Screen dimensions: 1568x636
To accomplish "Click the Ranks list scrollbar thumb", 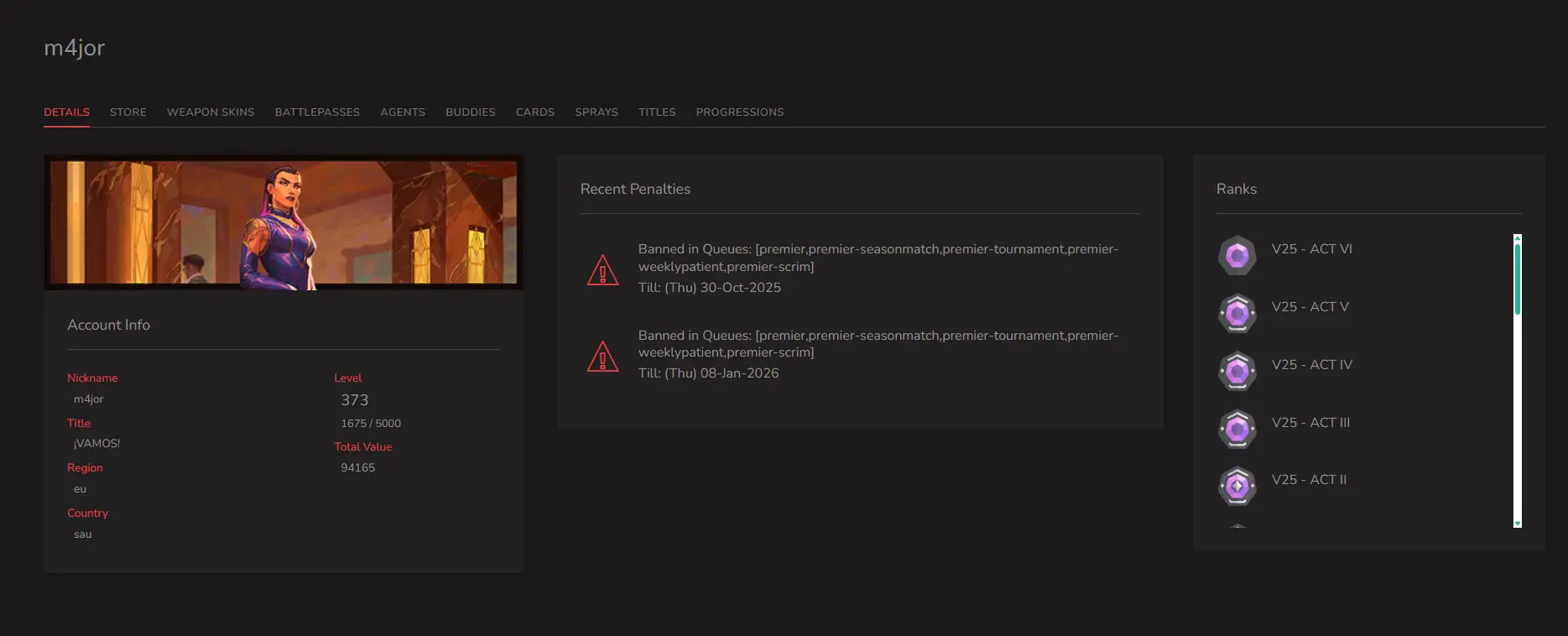I will coord(1517,279).
